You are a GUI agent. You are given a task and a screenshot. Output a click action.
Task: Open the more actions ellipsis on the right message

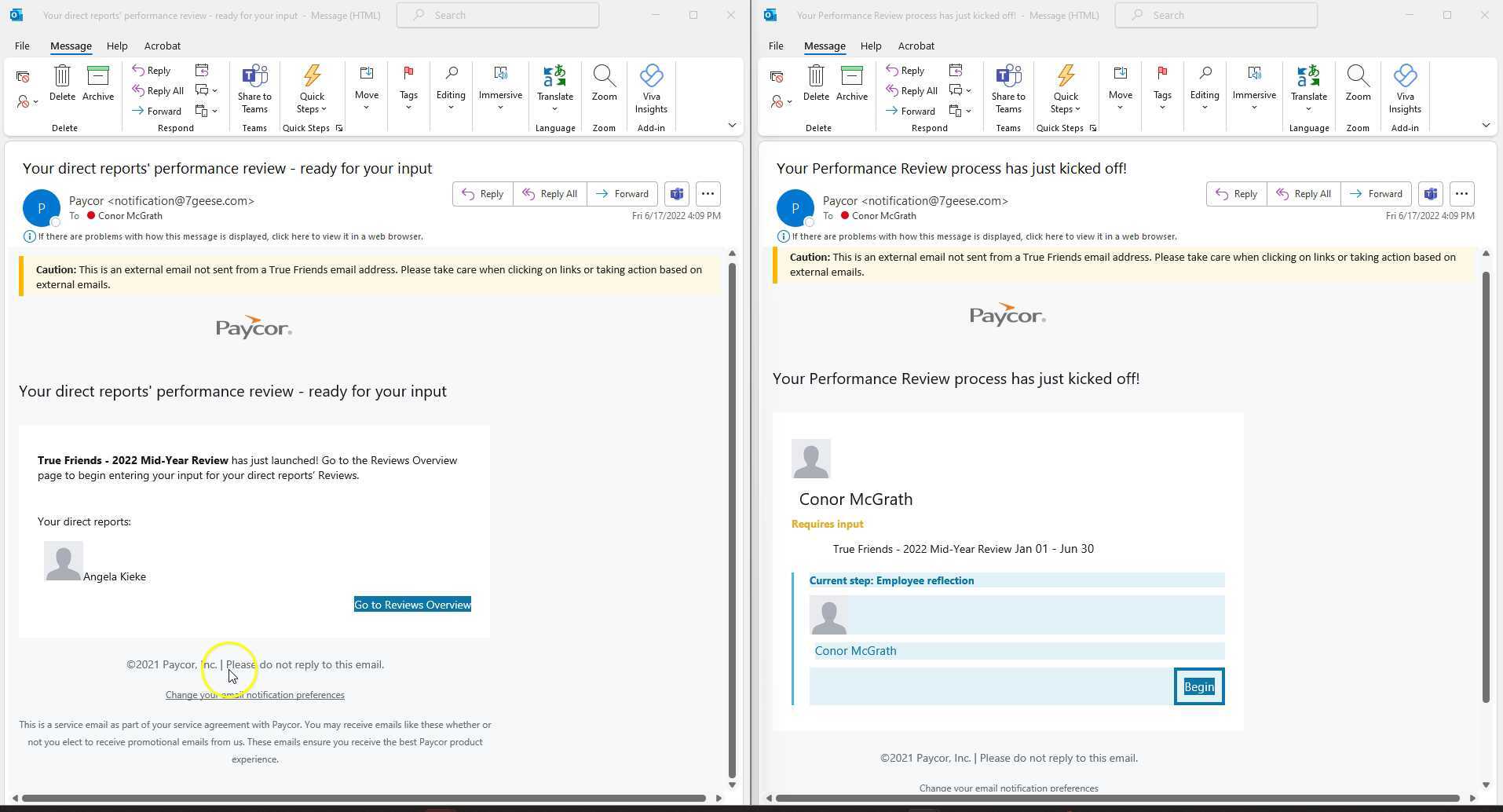coord(1461,193)
